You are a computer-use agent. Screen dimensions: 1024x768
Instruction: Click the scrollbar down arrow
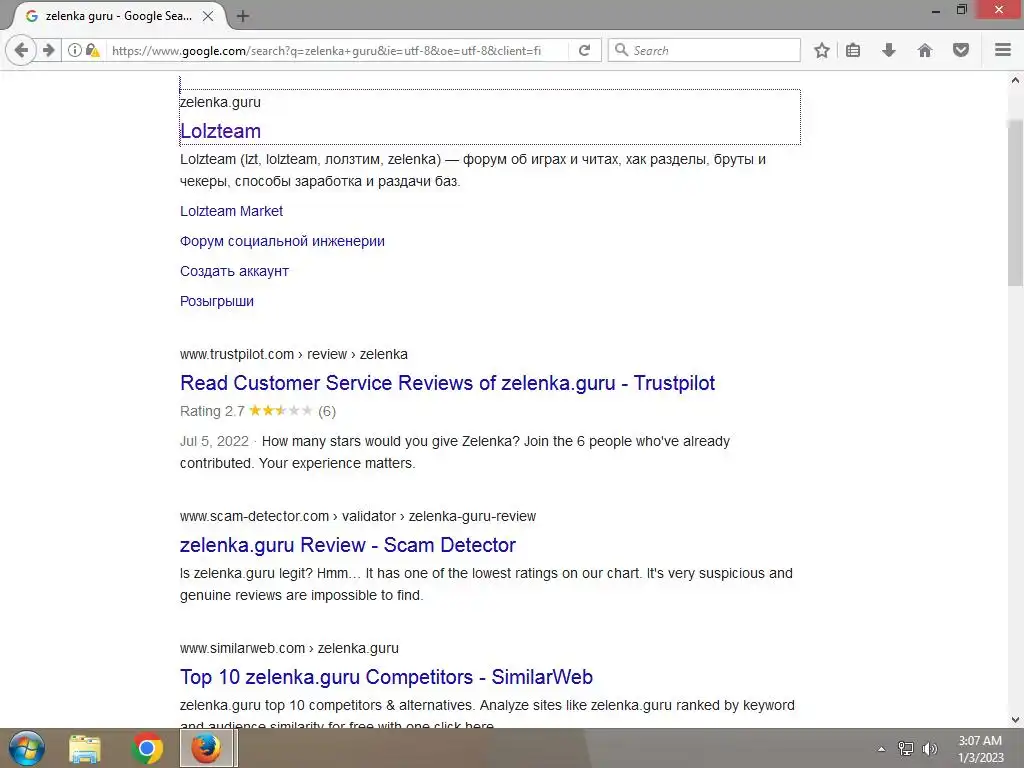coord(1014,720)
